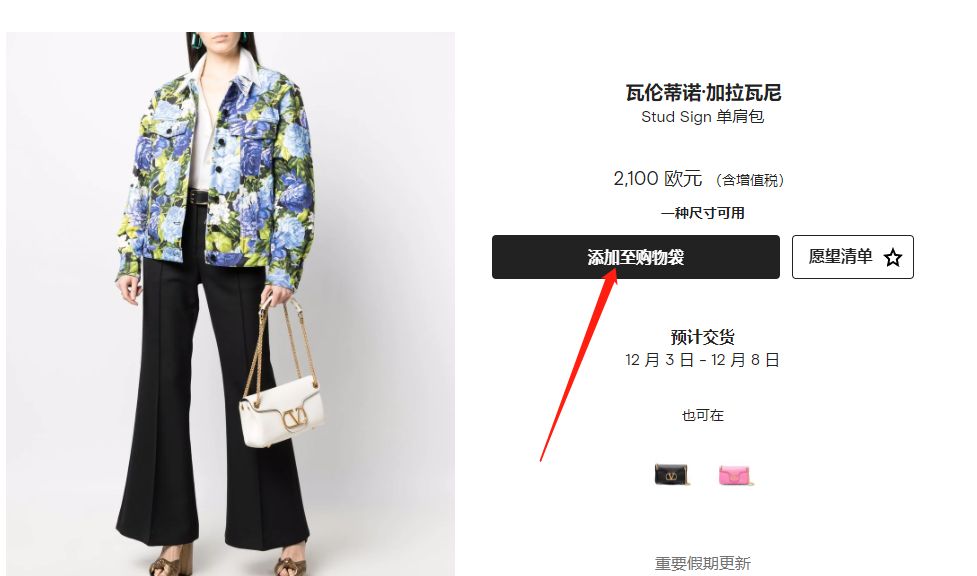Viewport: 977px width, 576px height.
Task: Open the 瓦伦蒂诺·加拉瓦尼 brand link
Action: click(x=703, y=92)
